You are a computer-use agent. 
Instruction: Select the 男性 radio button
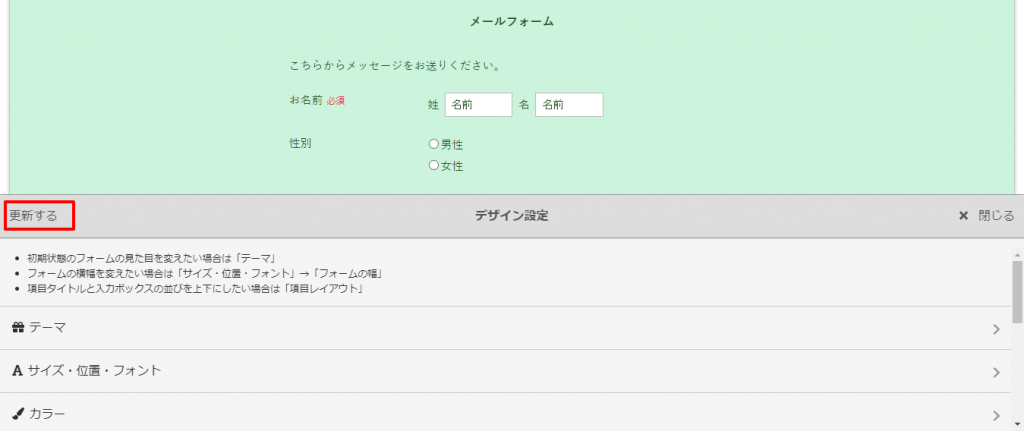434,144
